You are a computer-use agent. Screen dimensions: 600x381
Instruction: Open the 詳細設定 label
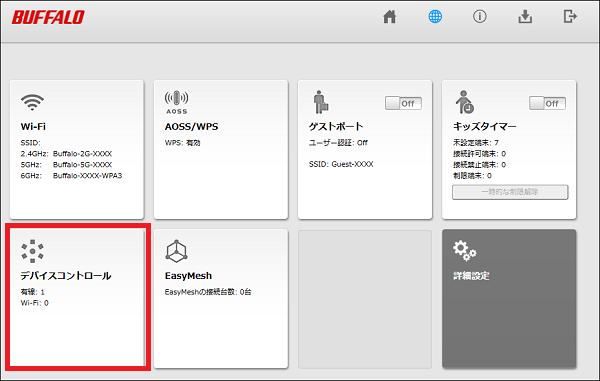click(471, 276)
